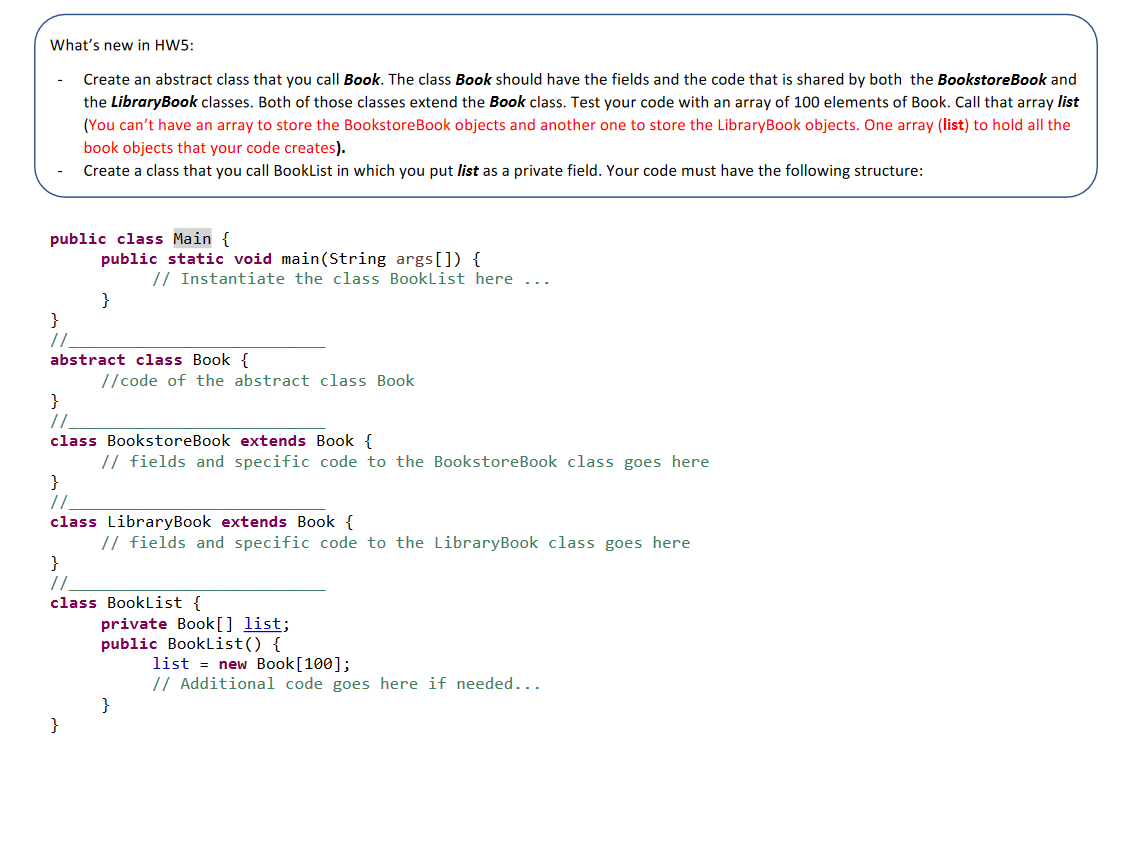This screenshot has height=863, width=1139.
Task: Select the comment Instantiate the class BookList
Action: click(348, 278)
